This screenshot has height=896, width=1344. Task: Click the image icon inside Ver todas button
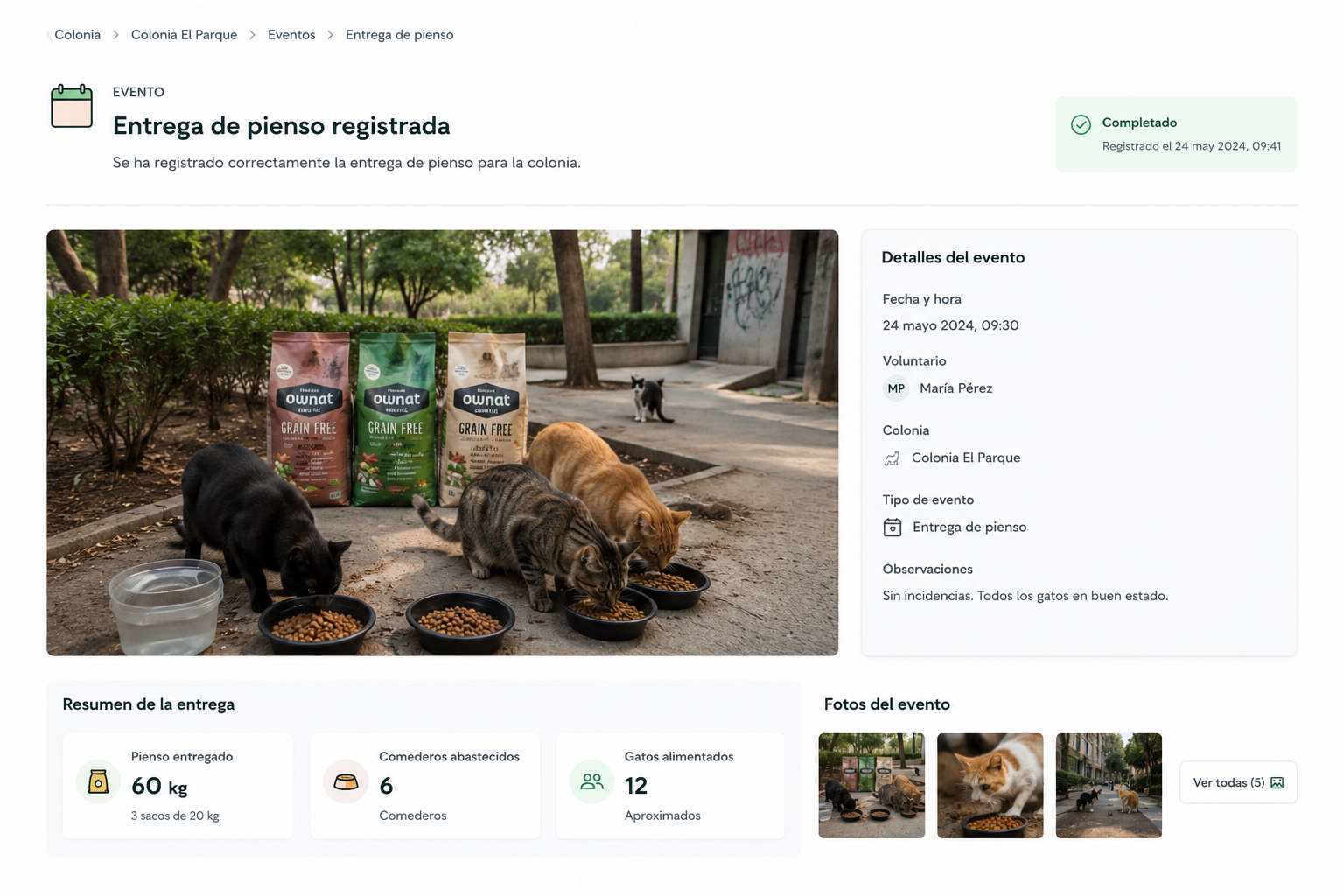(x=1277, y=783)
